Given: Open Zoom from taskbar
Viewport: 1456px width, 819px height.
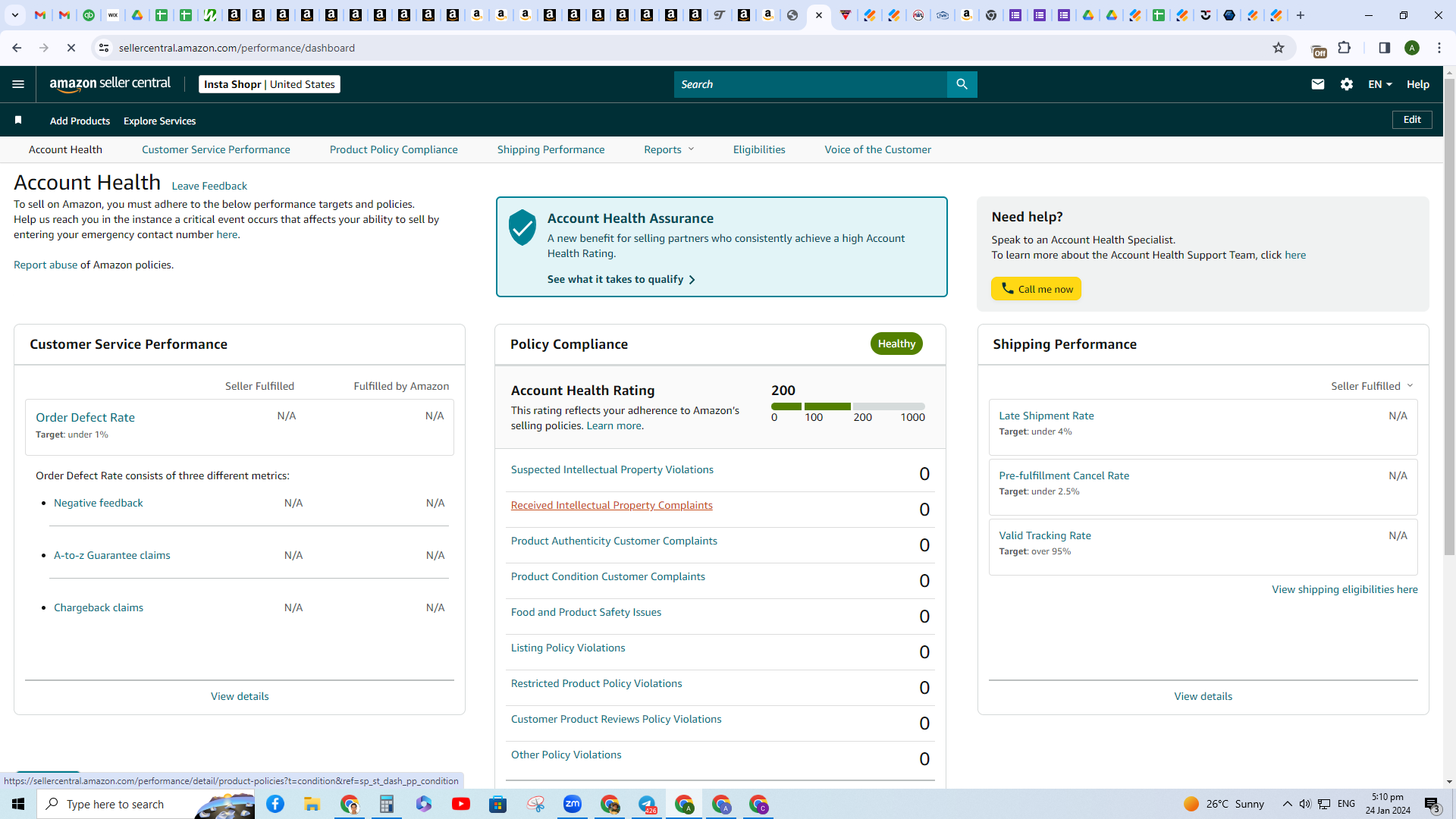Looking at the screenshot, I should pyautogui.click(x=573, y=804).
